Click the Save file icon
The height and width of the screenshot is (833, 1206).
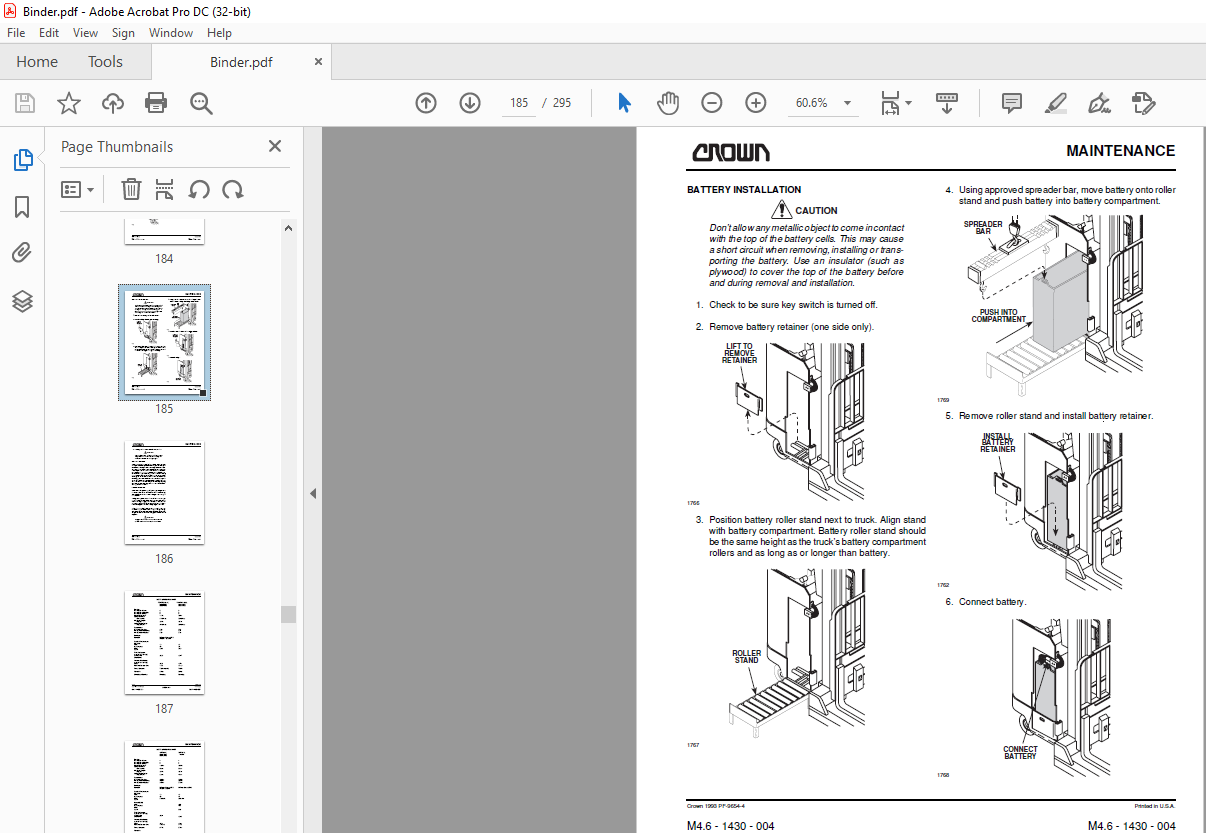click(25, 103)
